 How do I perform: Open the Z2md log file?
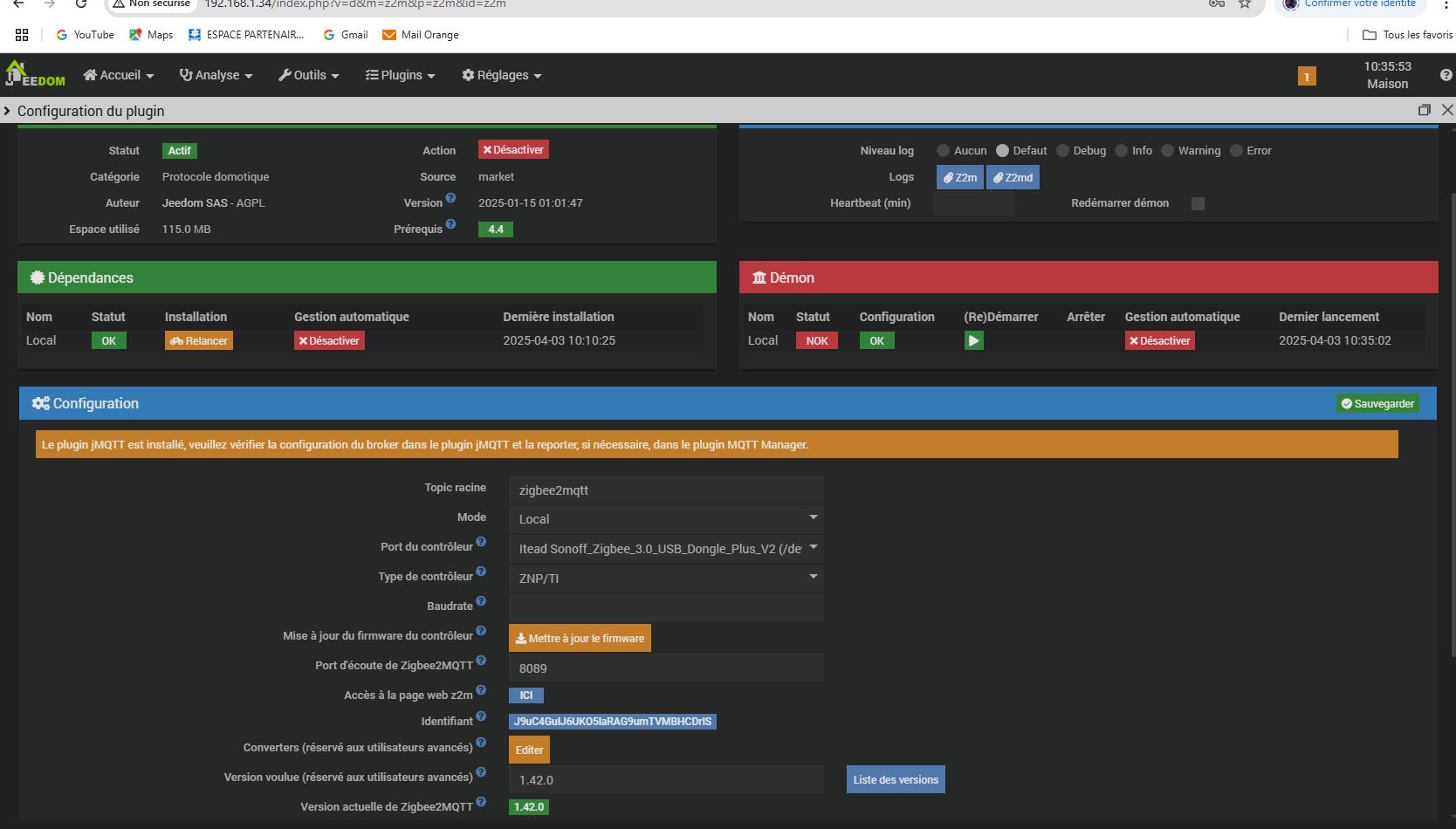point(1013,177)
